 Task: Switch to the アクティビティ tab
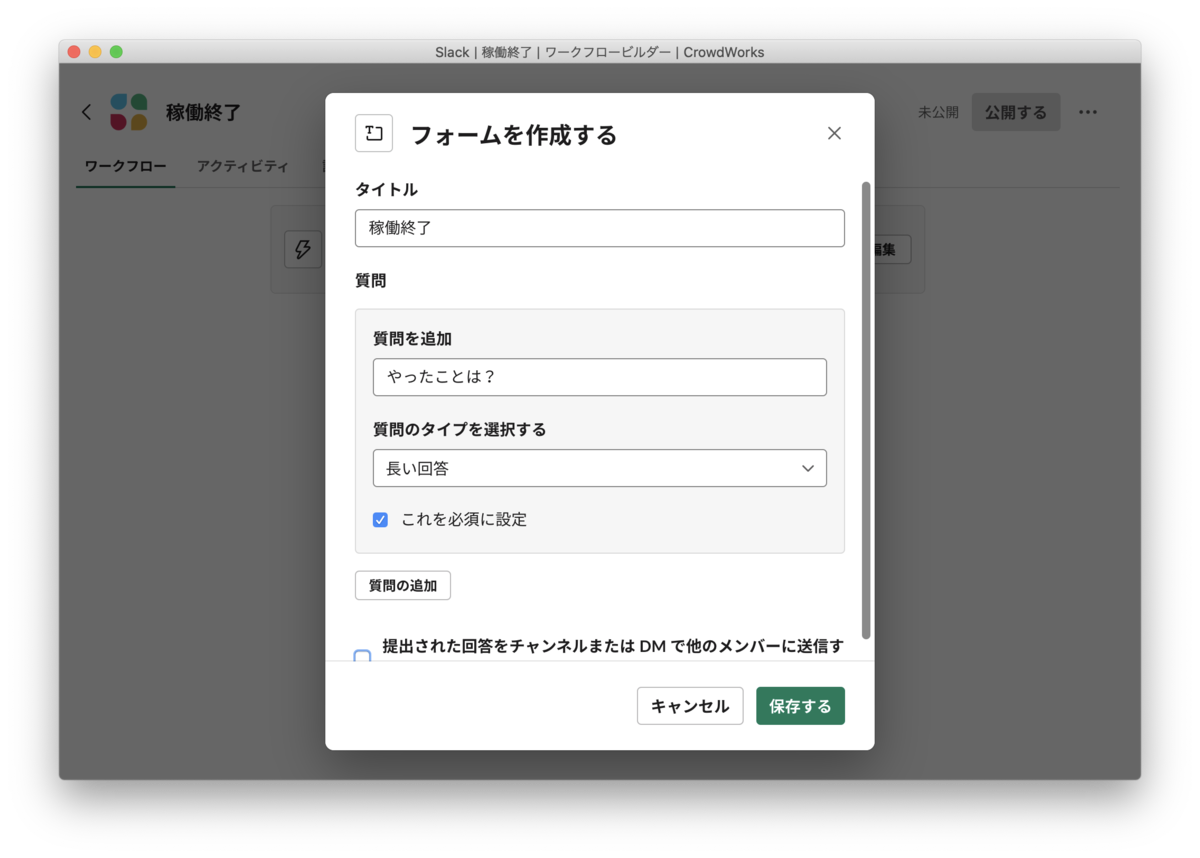point(242,166)
